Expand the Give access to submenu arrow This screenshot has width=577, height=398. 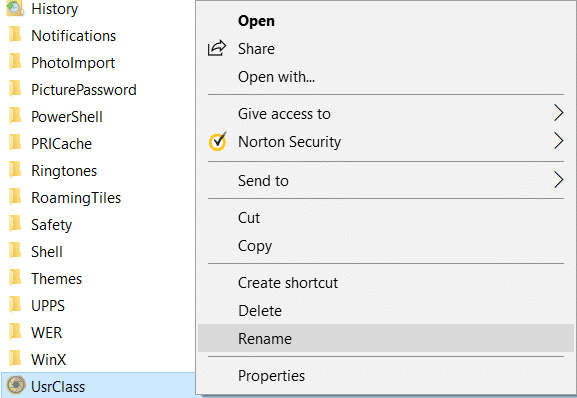[x=558, y=113]
